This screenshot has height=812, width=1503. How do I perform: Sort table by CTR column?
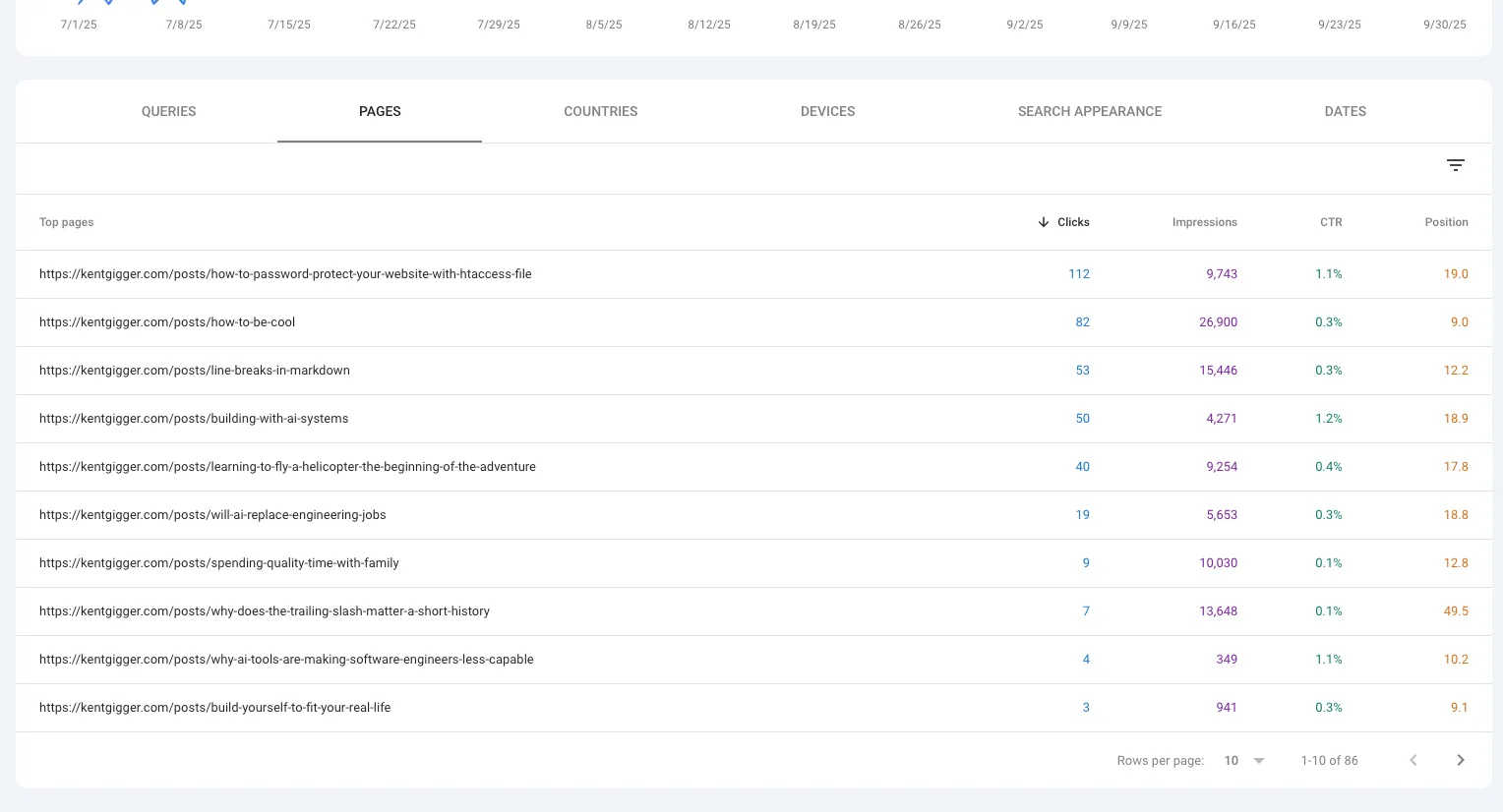[x=1330, y=222]
